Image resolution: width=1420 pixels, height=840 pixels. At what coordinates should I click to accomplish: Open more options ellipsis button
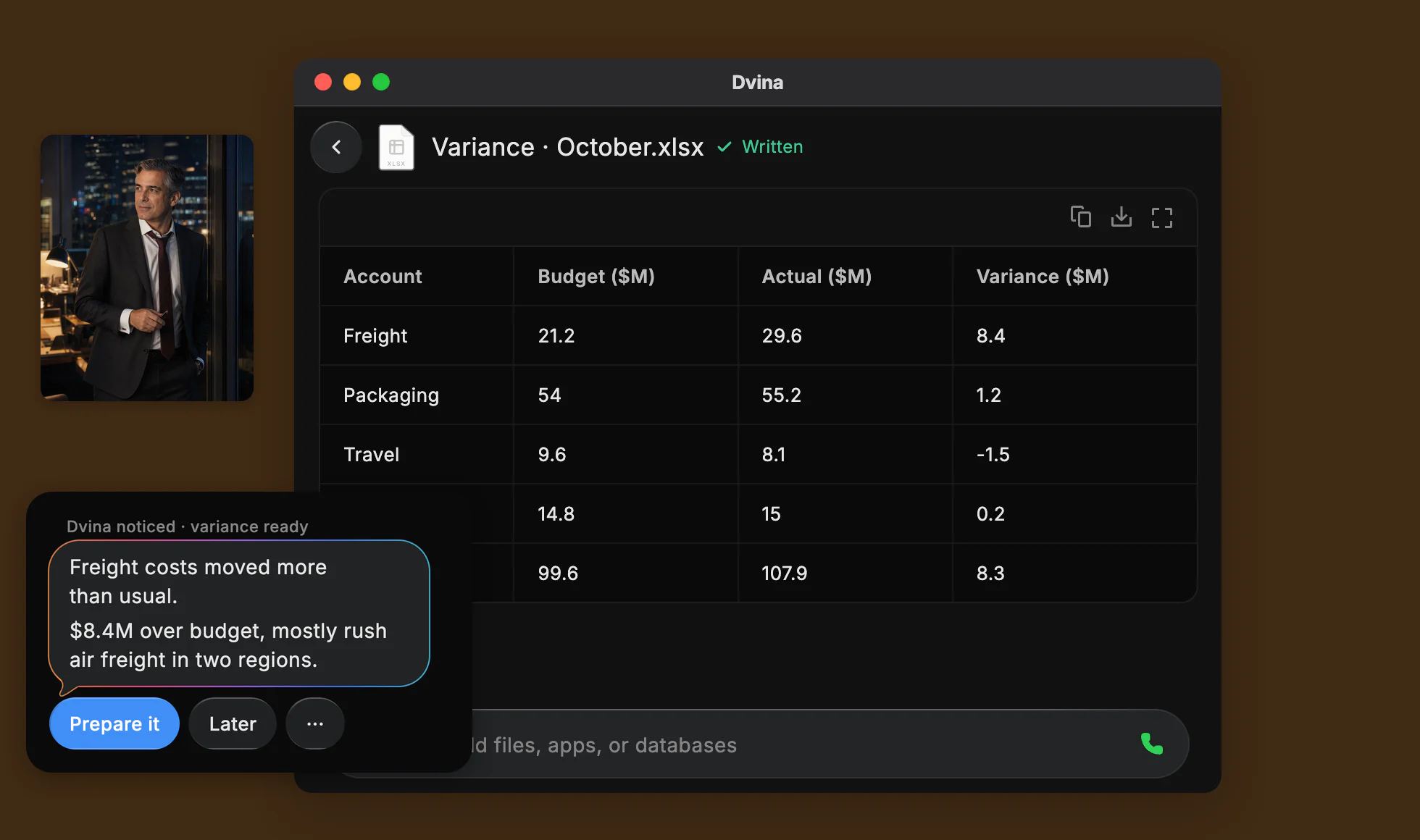tap(315, 723)
